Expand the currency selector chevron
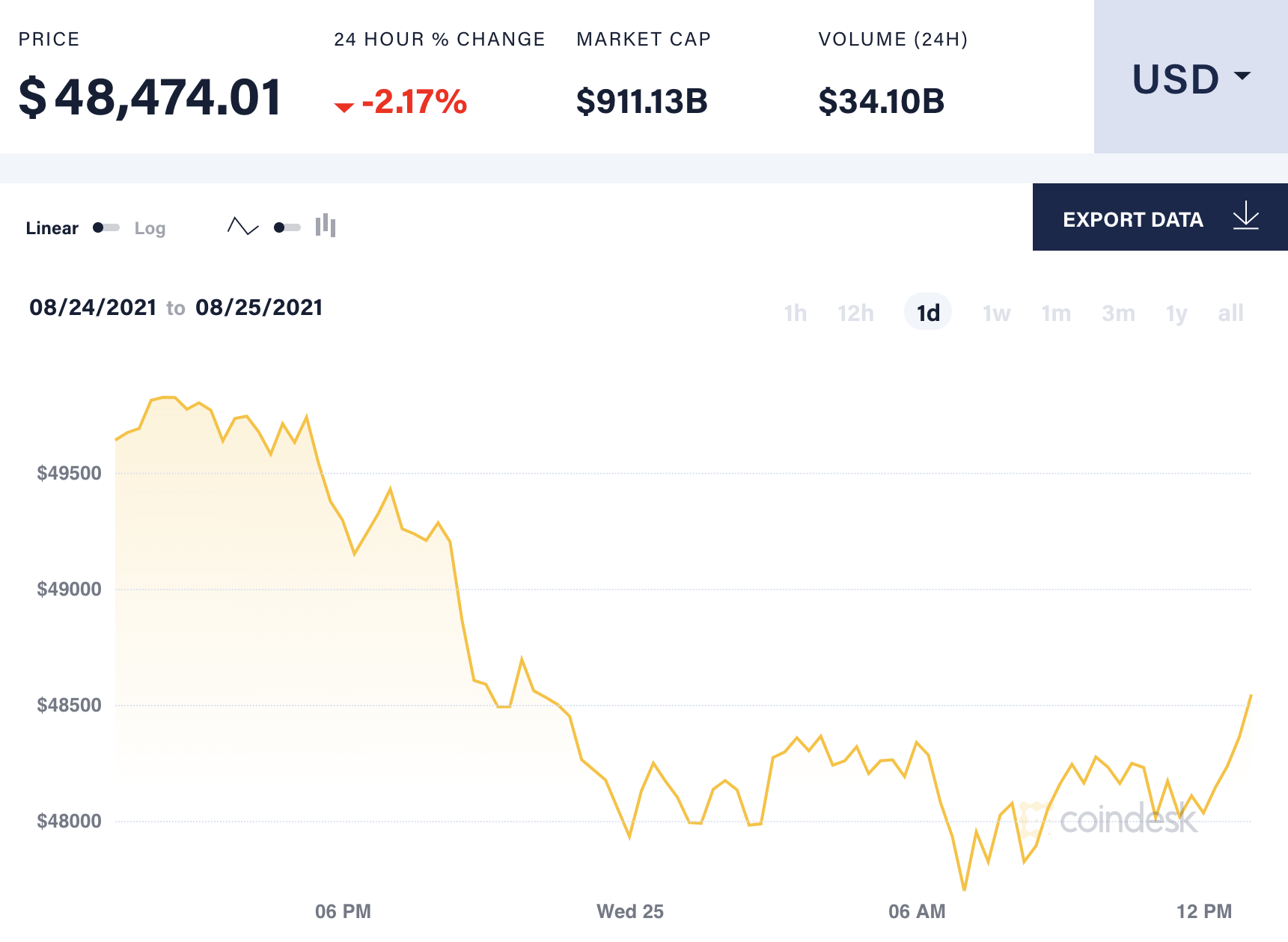The image size is (1288, 942). coord(1245,76)
